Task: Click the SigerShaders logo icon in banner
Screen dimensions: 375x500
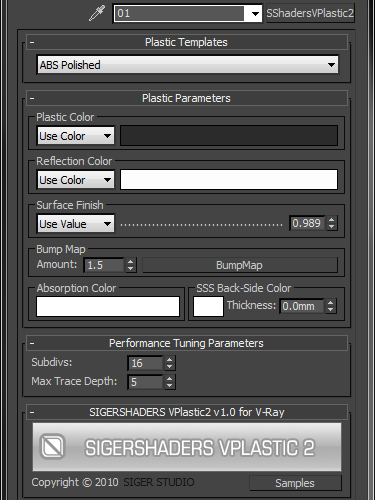Action: (52, 446)
